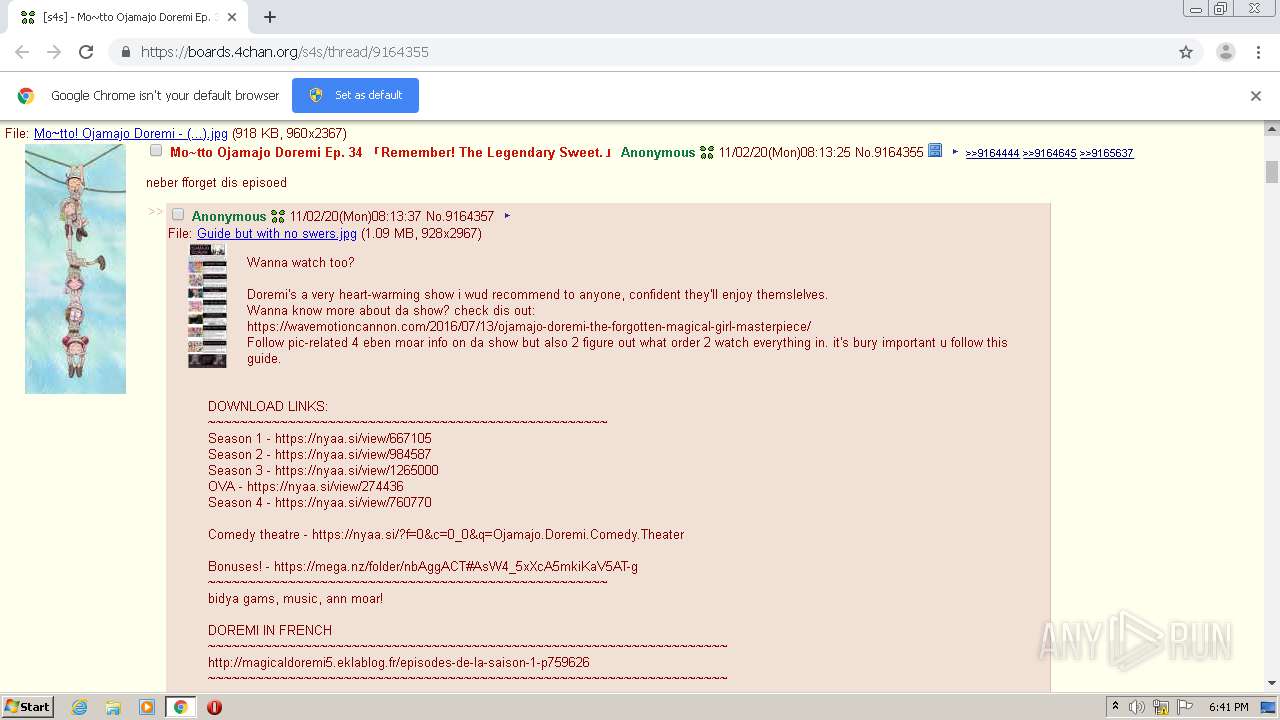Screen dimensions: 1280x720
Task: Close the Mo~tto Ojamajo Doremi tab
Action: [232, 17]
